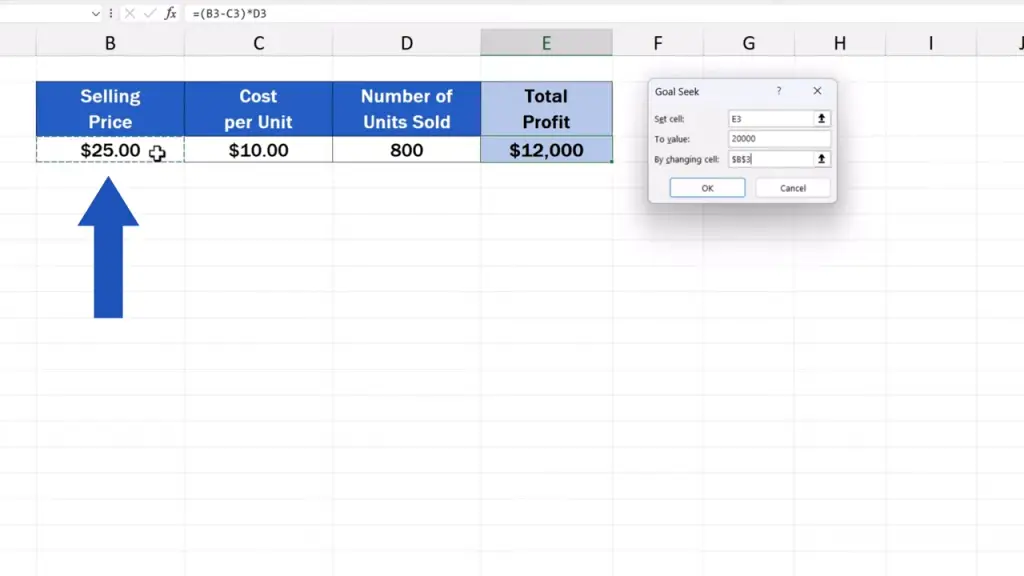Select the $12,000 Total Profit cell

pos(546,150)
